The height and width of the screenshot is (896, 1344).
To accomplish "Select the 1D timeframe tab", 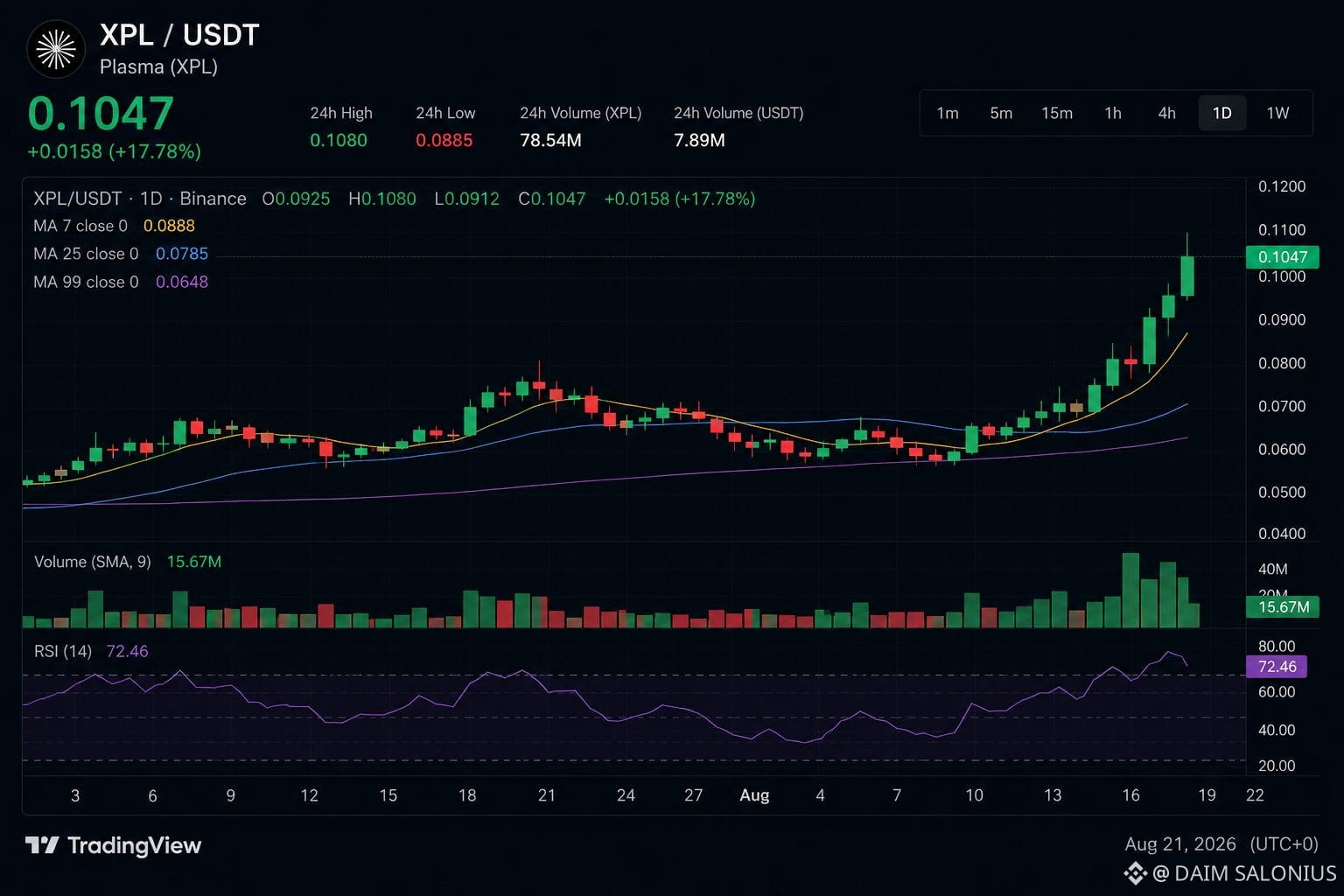I will [1222, 113].
